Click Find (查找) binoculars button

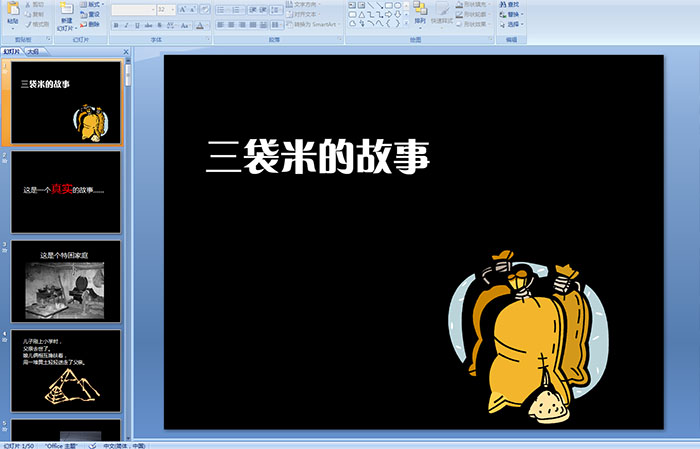pyautogui.click(x=509, y=4)
